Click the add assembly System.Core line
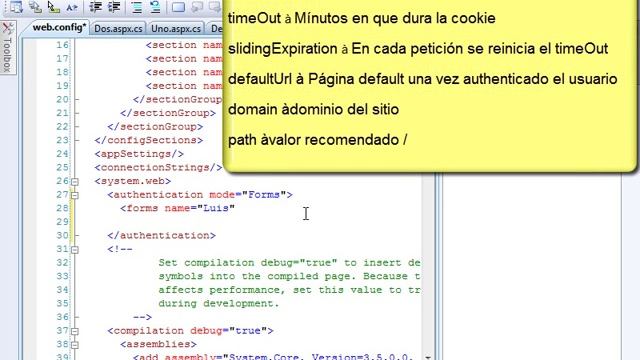This screenshot has width=640, height=360. (x=273, y=356)
